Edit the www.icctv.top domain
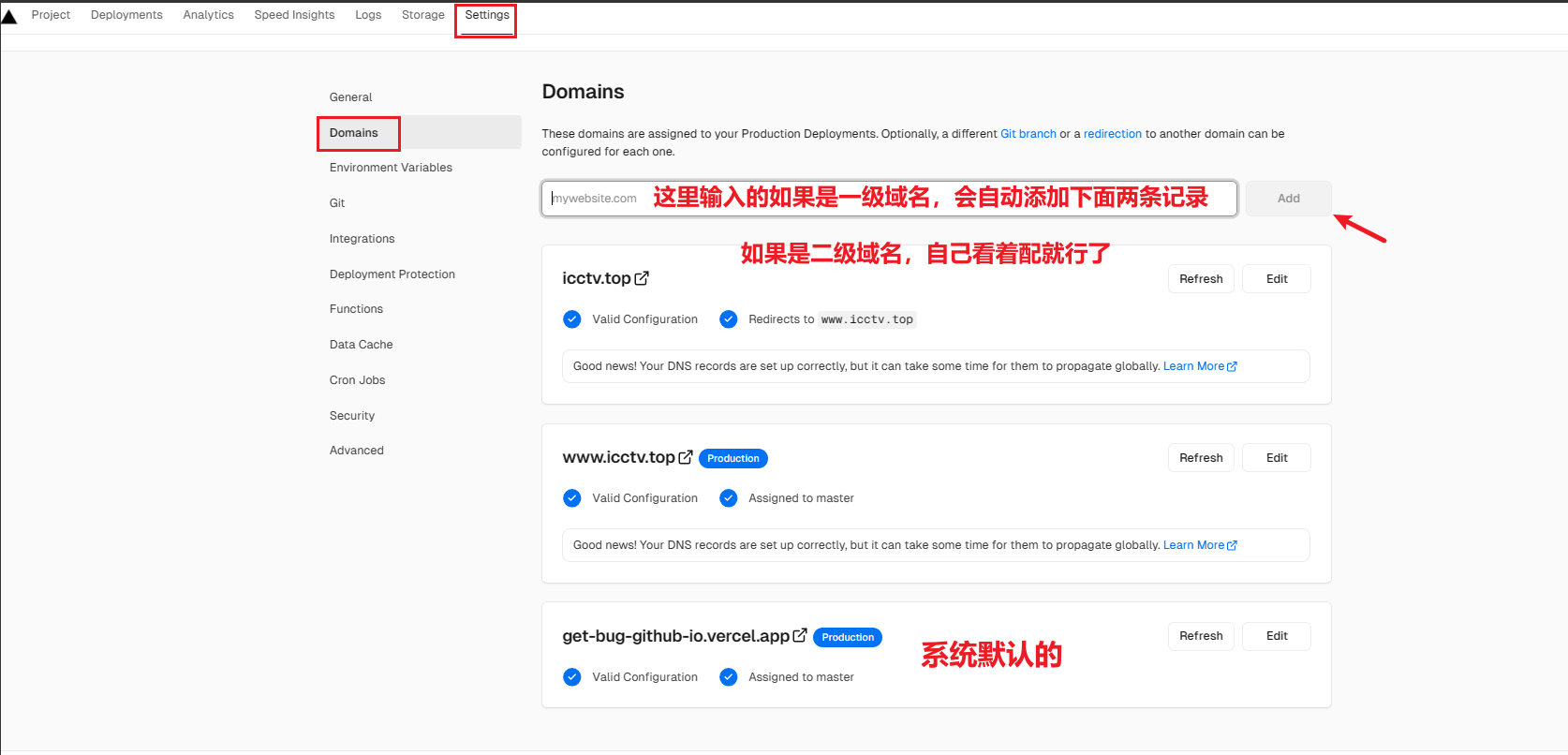Viewport: 1568px width, 755px height. pos(1277,458)
